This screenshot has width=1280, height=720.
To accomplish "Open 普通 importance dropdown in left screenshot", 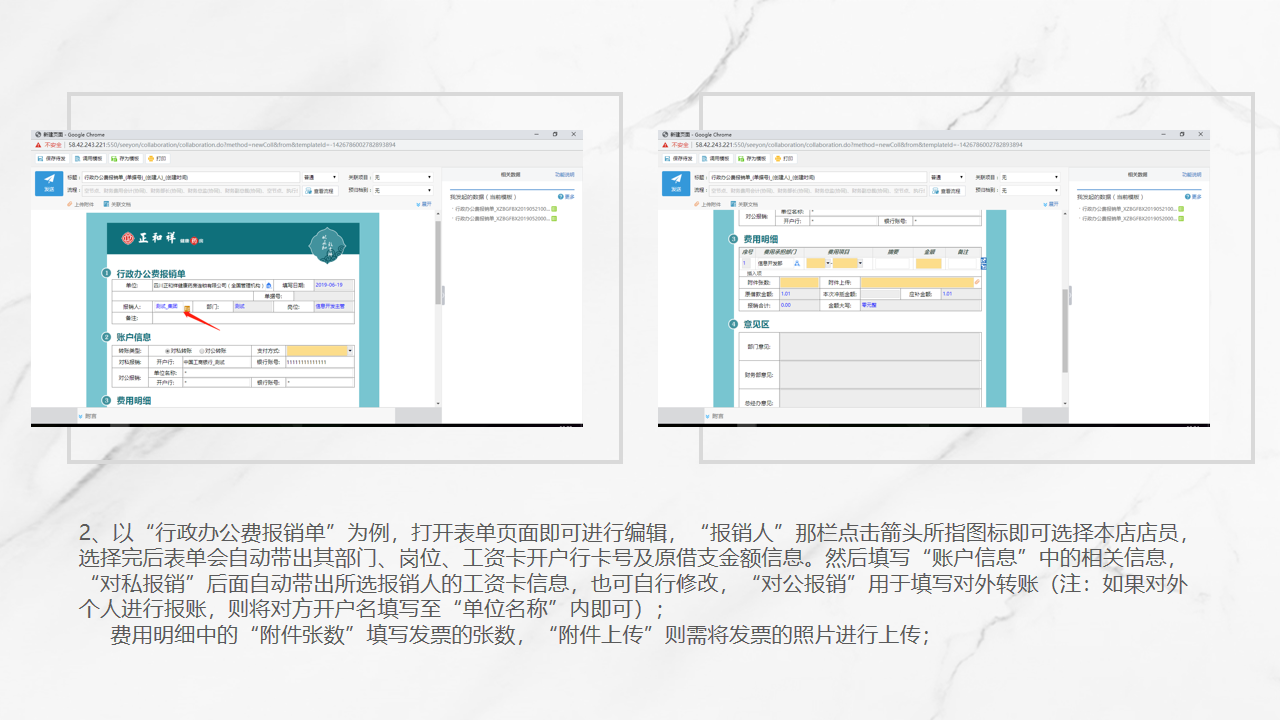I will pos(320,177).
